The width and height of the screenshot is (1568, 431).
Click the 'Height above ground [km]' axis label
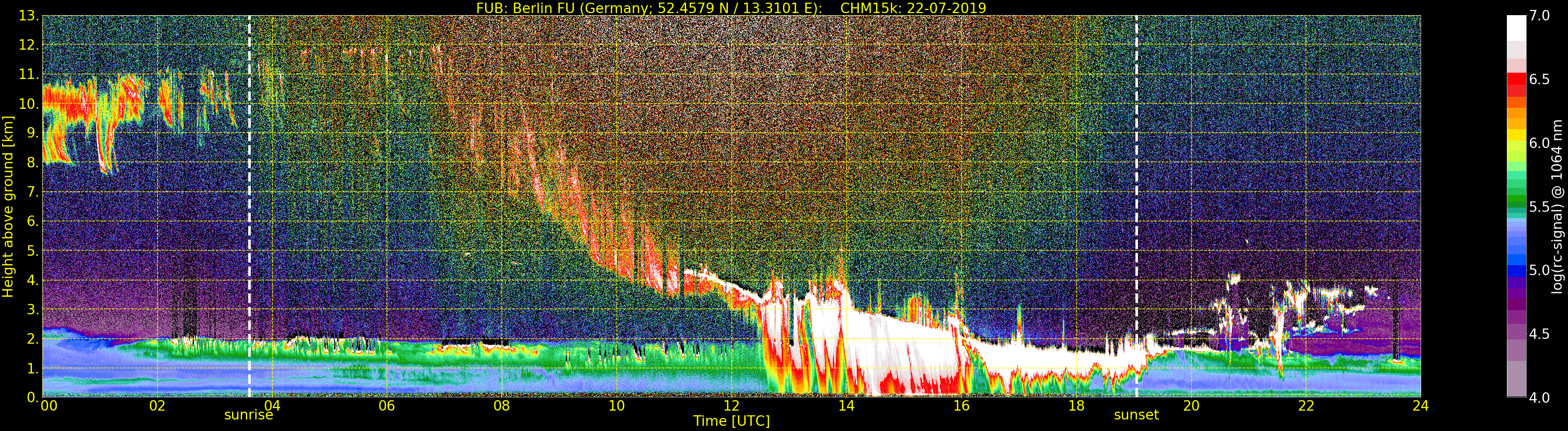click(8, 206)
